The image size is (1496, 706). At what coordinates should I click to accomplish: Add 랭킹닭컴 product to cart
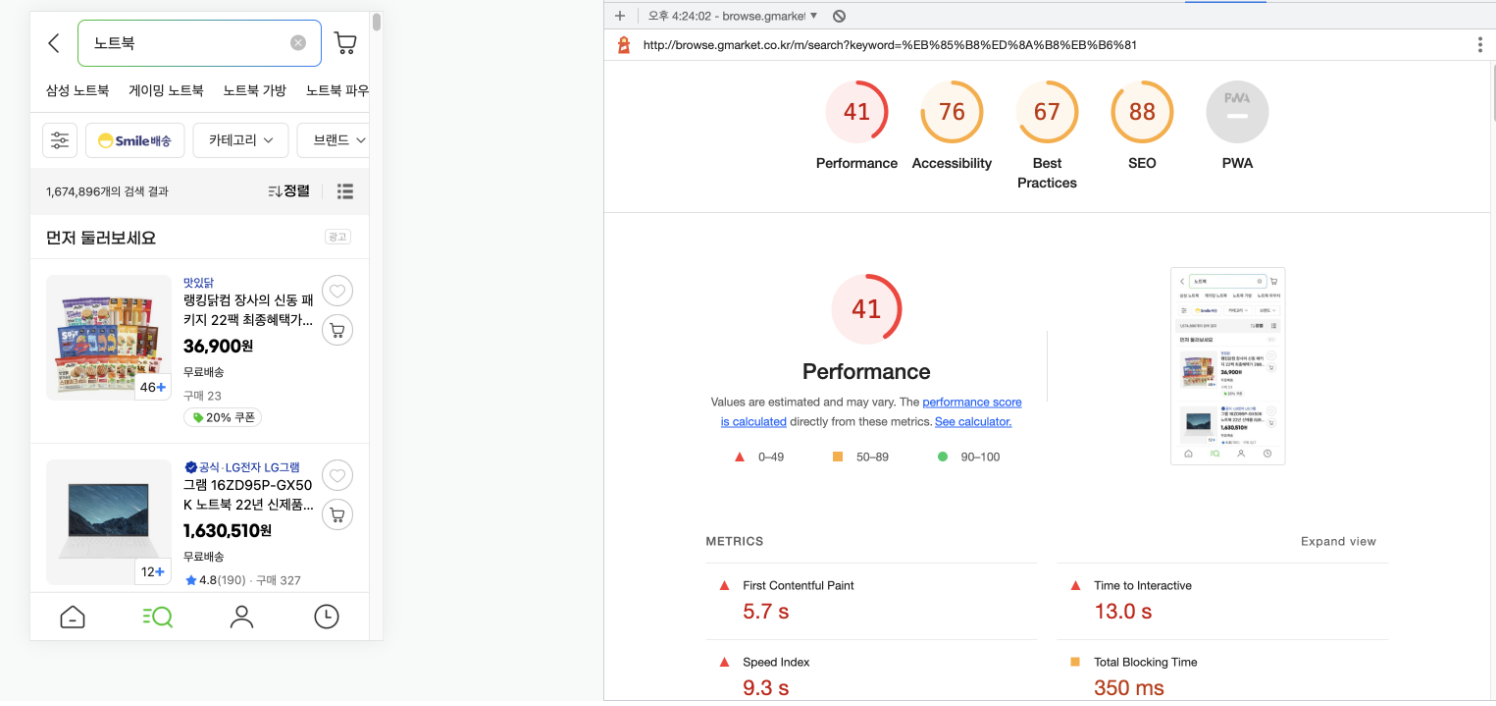point(337,330)
